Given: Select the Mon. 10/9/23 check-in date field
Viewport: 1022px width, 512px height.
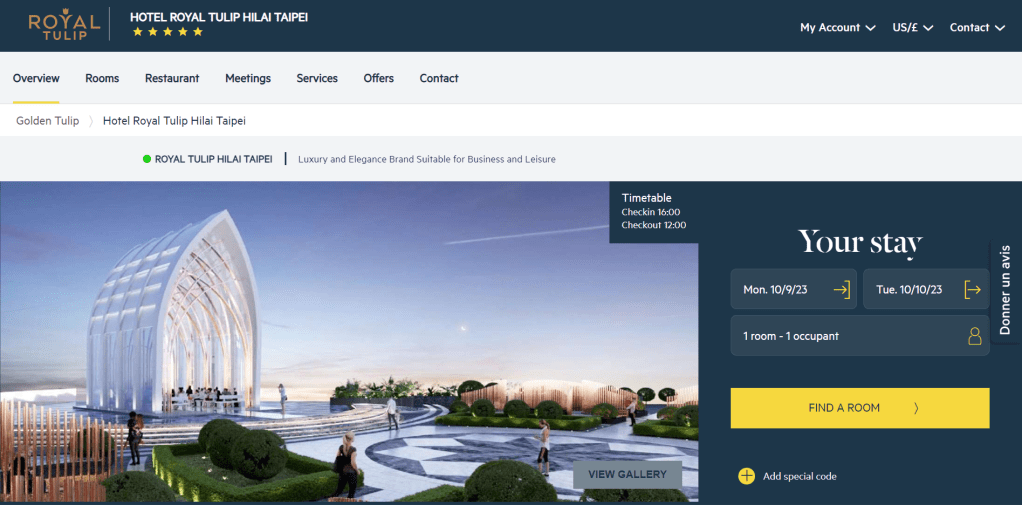Looking at the screenshot, I should [793, 289].
